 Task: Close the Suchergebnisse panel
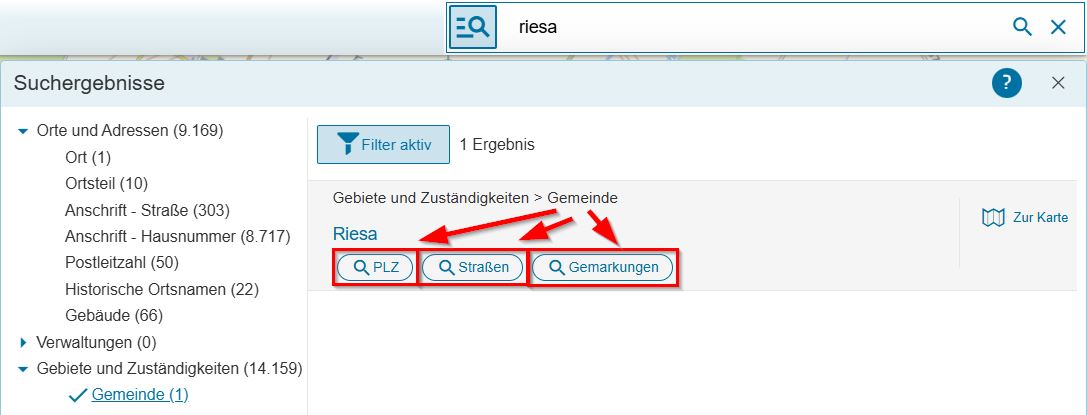pos(1058,83)
